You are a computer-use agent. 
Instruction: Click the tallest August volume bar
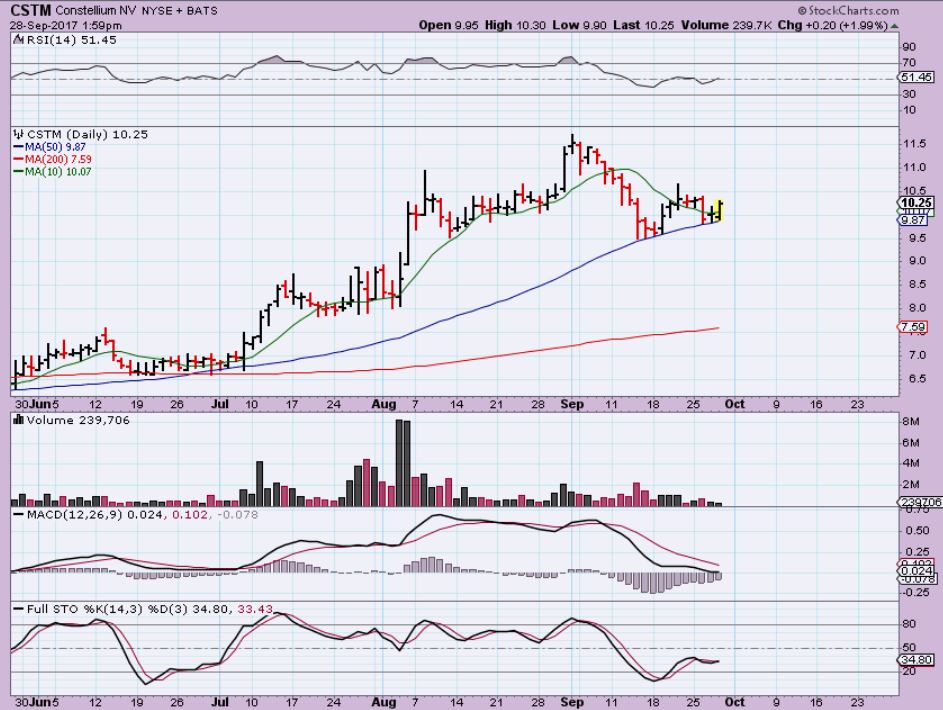point(399,463)
